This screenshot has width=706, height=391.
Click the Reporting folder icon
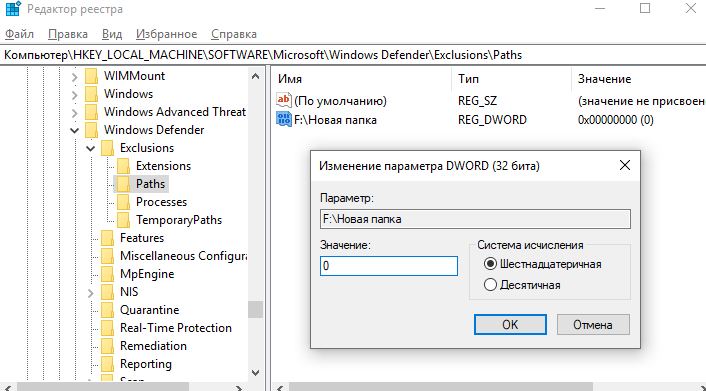click(x=108, y=364)
